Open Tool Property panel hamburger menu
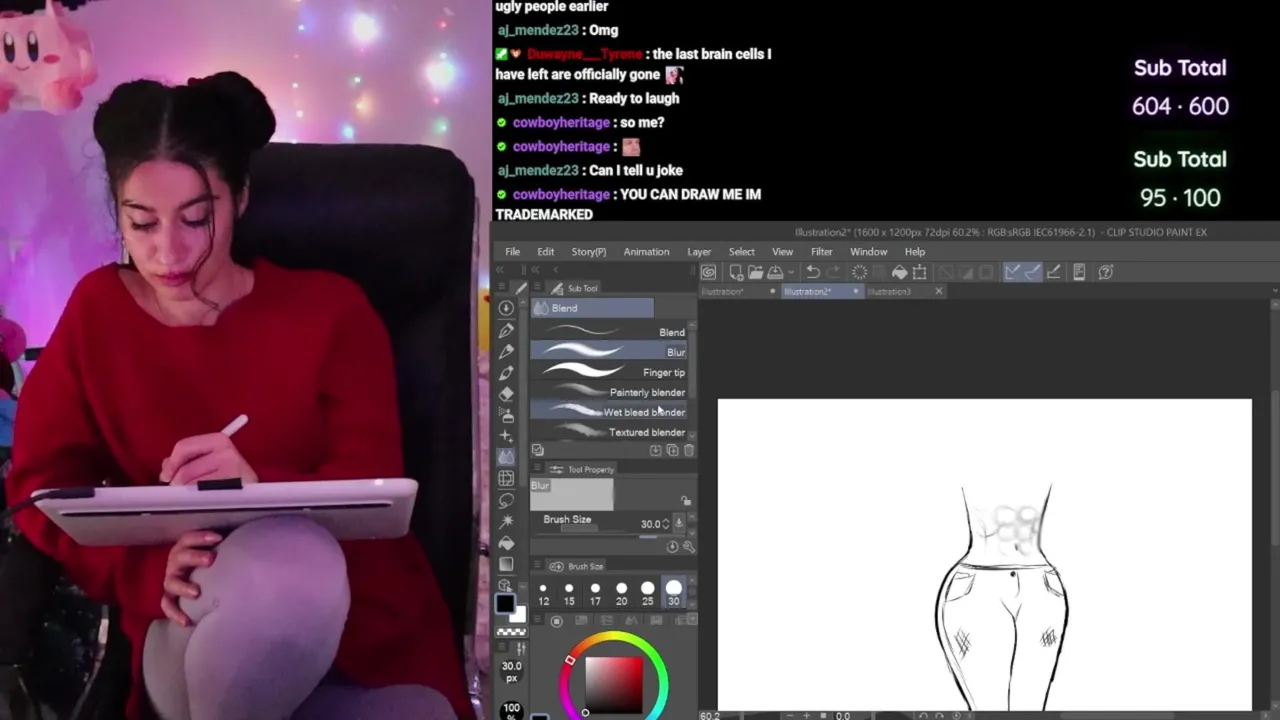 pyautogui.click(x=537, y=469)
